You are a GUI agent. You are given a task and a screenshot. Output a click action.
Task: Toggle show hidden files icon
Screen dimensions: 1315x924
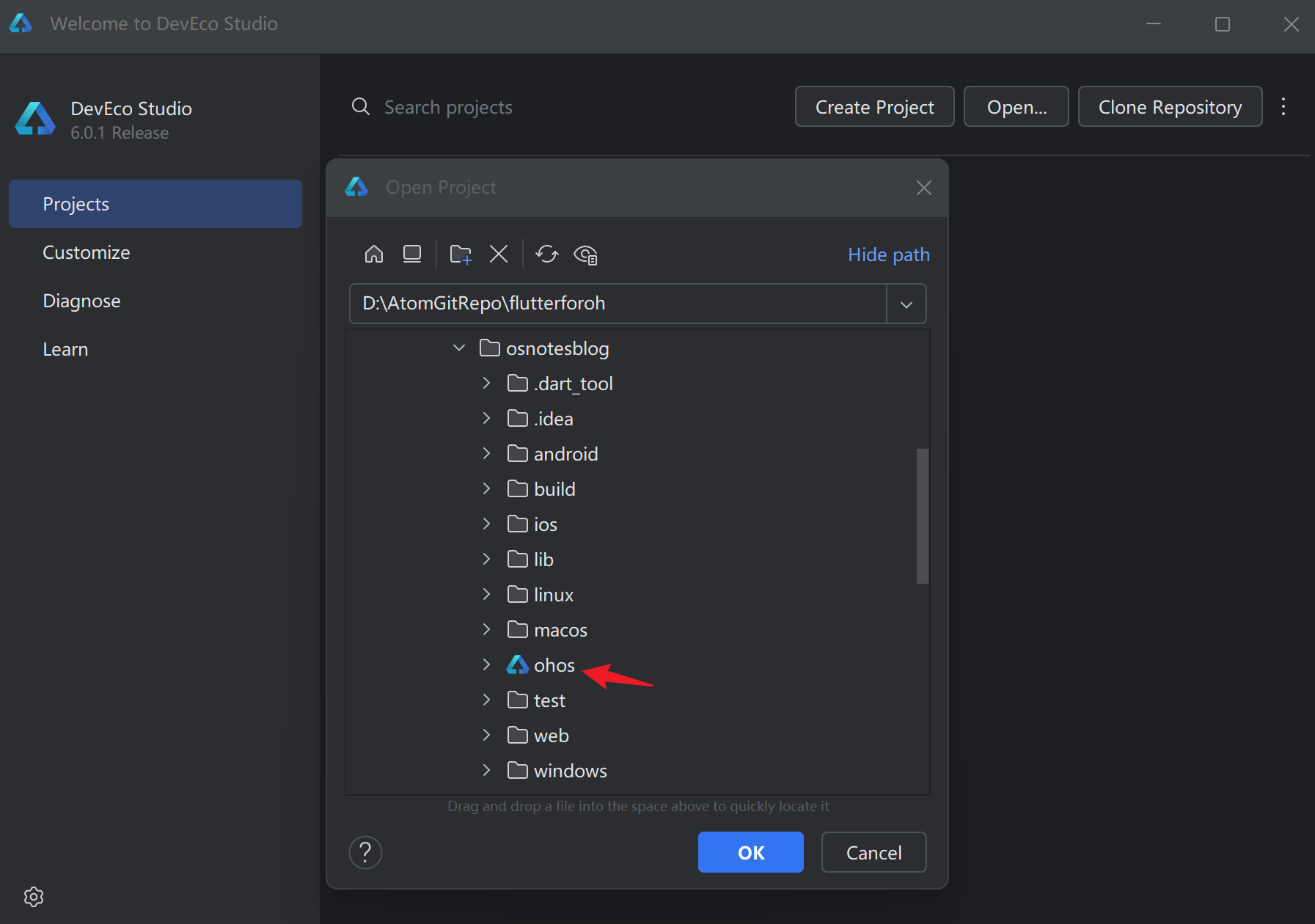(x=585, y=254)
